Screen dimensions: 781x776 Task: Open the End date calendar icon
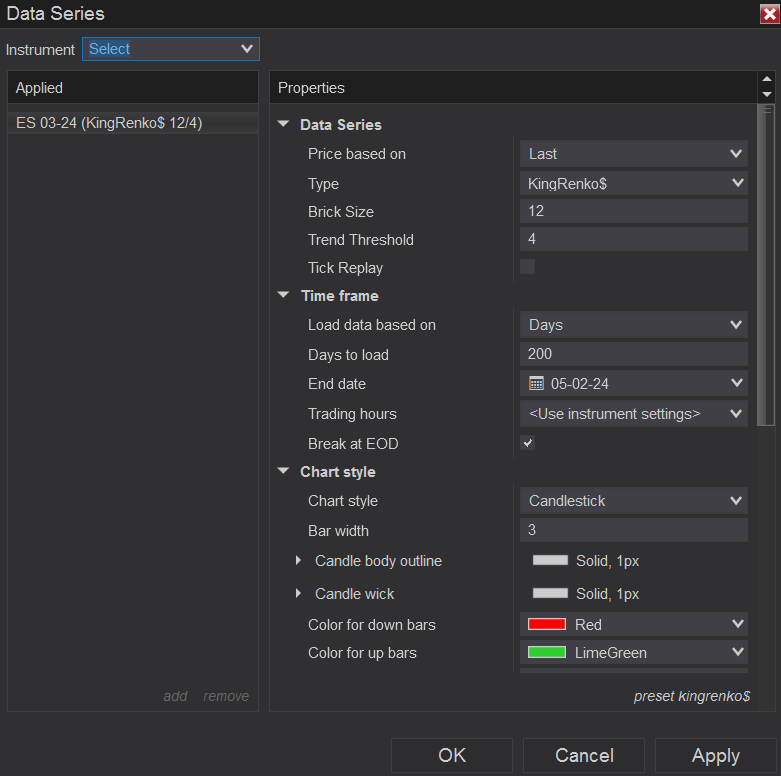[536, 384]
